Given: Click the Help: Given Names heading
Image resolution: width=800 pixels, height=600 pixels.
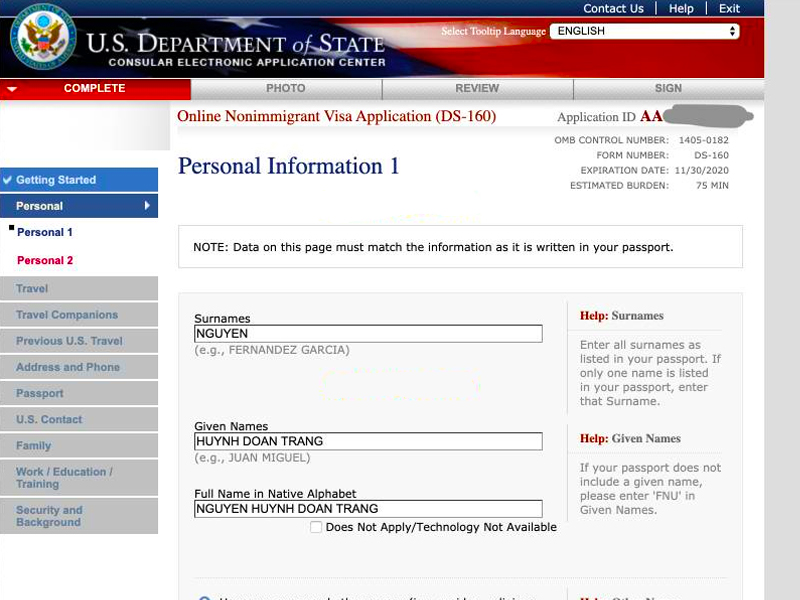Looking at the screenshot, I should (x=630, y=438).
